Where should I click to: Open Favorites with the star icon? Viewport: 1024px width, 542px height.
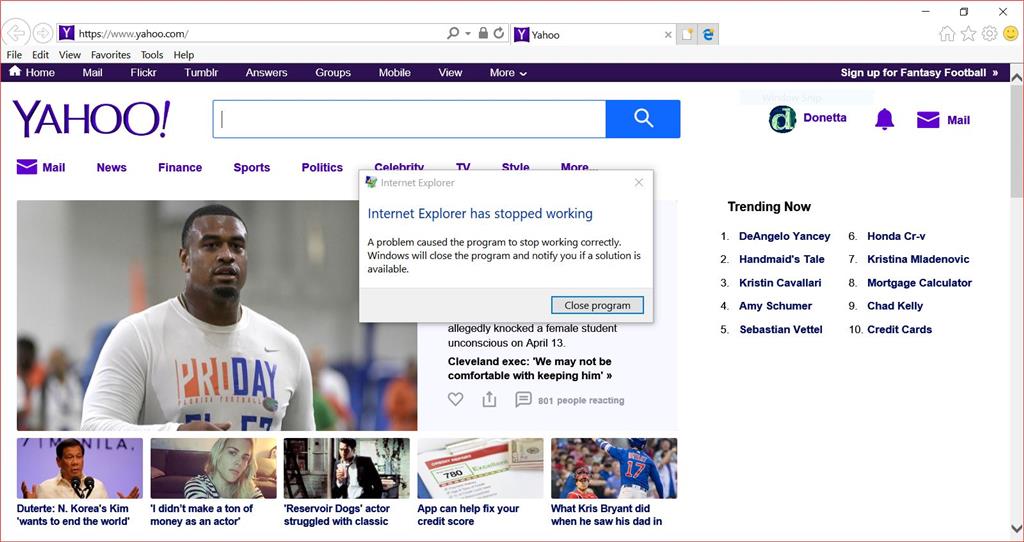pyautogui.click(x=968, y=34)
